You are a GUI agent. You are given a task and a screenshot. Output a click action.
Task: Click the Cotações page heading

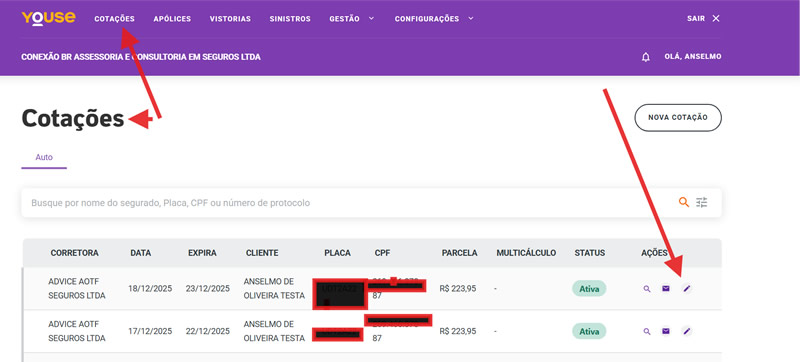73,118
